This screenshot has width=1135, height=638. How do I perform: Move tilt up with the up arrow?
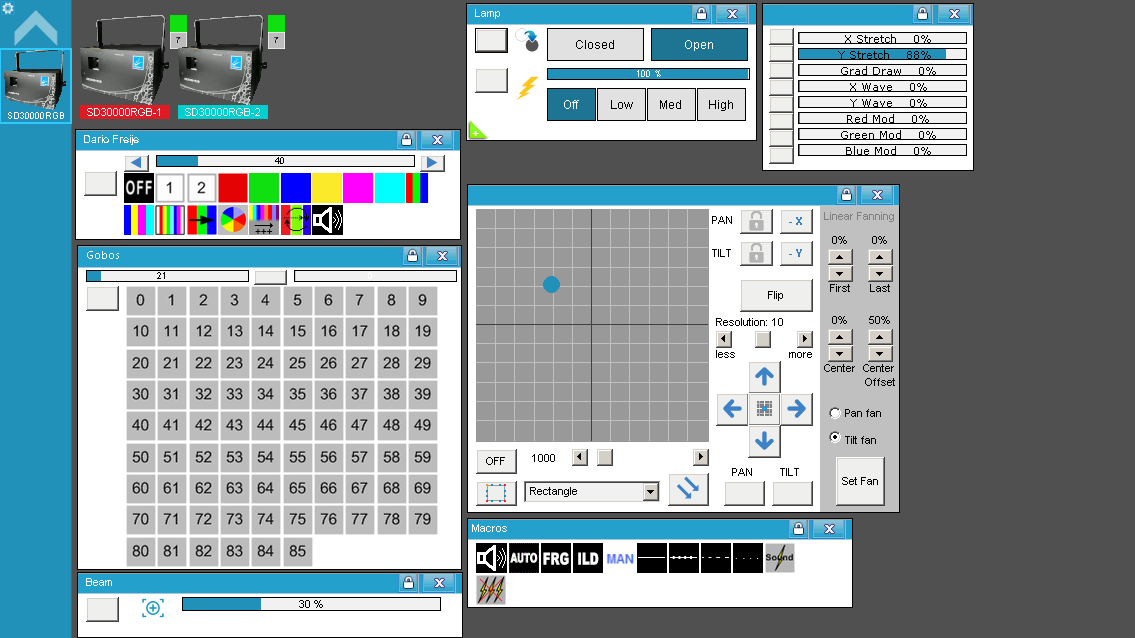[764, 377]
